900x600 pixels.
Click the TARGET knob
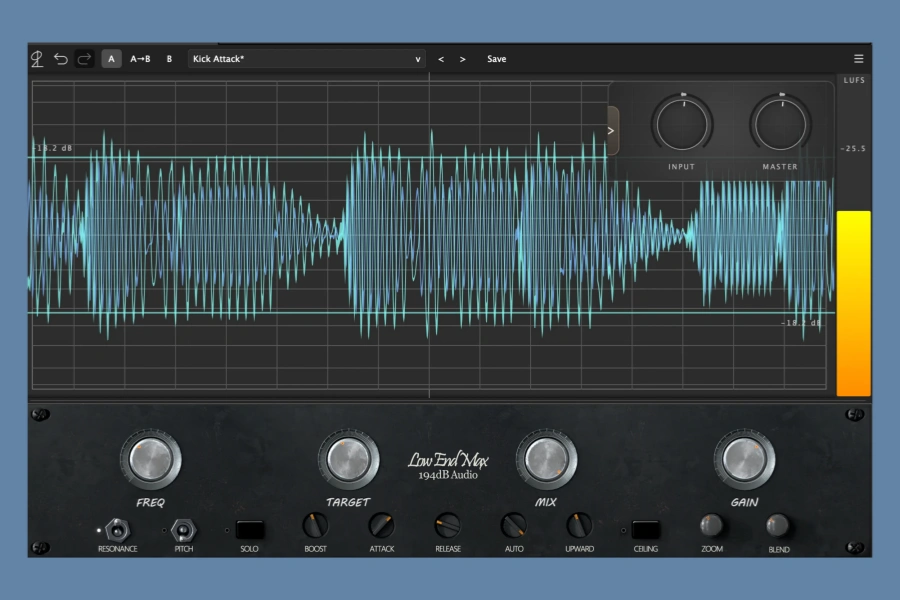pyautogui.click(x=348, y=459)
